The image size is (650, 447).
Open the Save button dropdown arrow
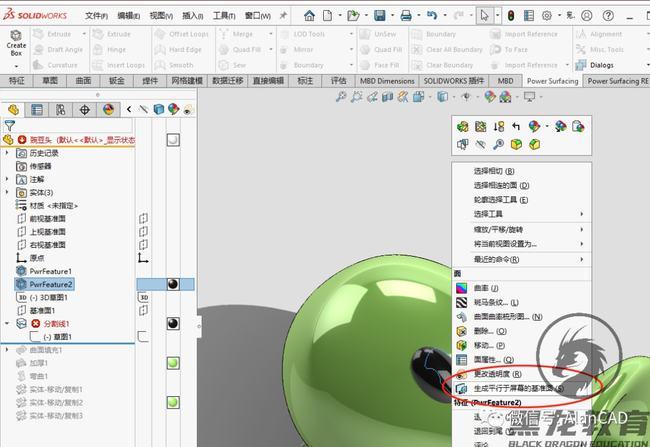click(393, 16)
